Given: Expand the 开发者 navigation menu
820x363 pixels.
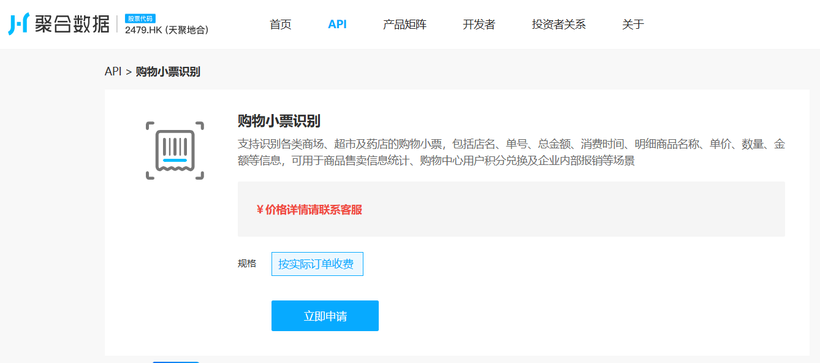Looking at the screenshot, I should pos(479,24).
